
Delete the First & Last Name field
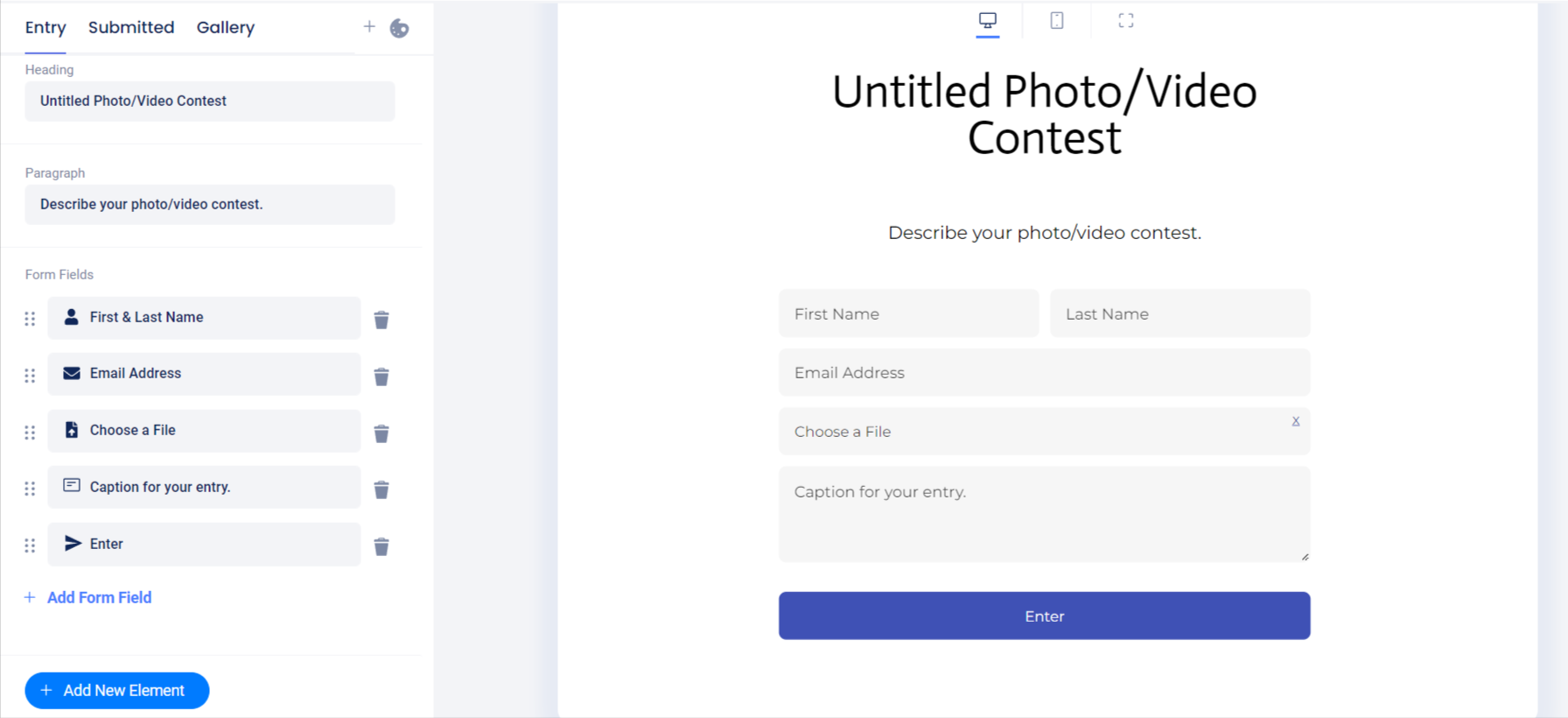pyautogui.click(x=381, y=320)
